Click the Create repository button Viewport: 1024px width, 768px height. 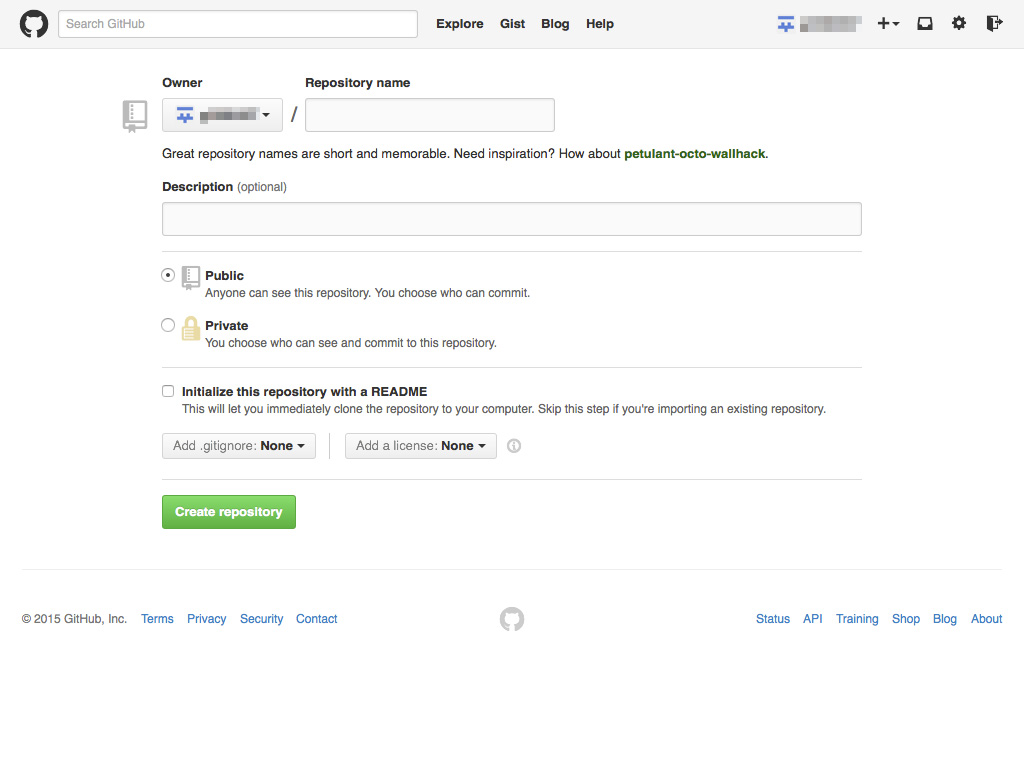pos(228,511)
